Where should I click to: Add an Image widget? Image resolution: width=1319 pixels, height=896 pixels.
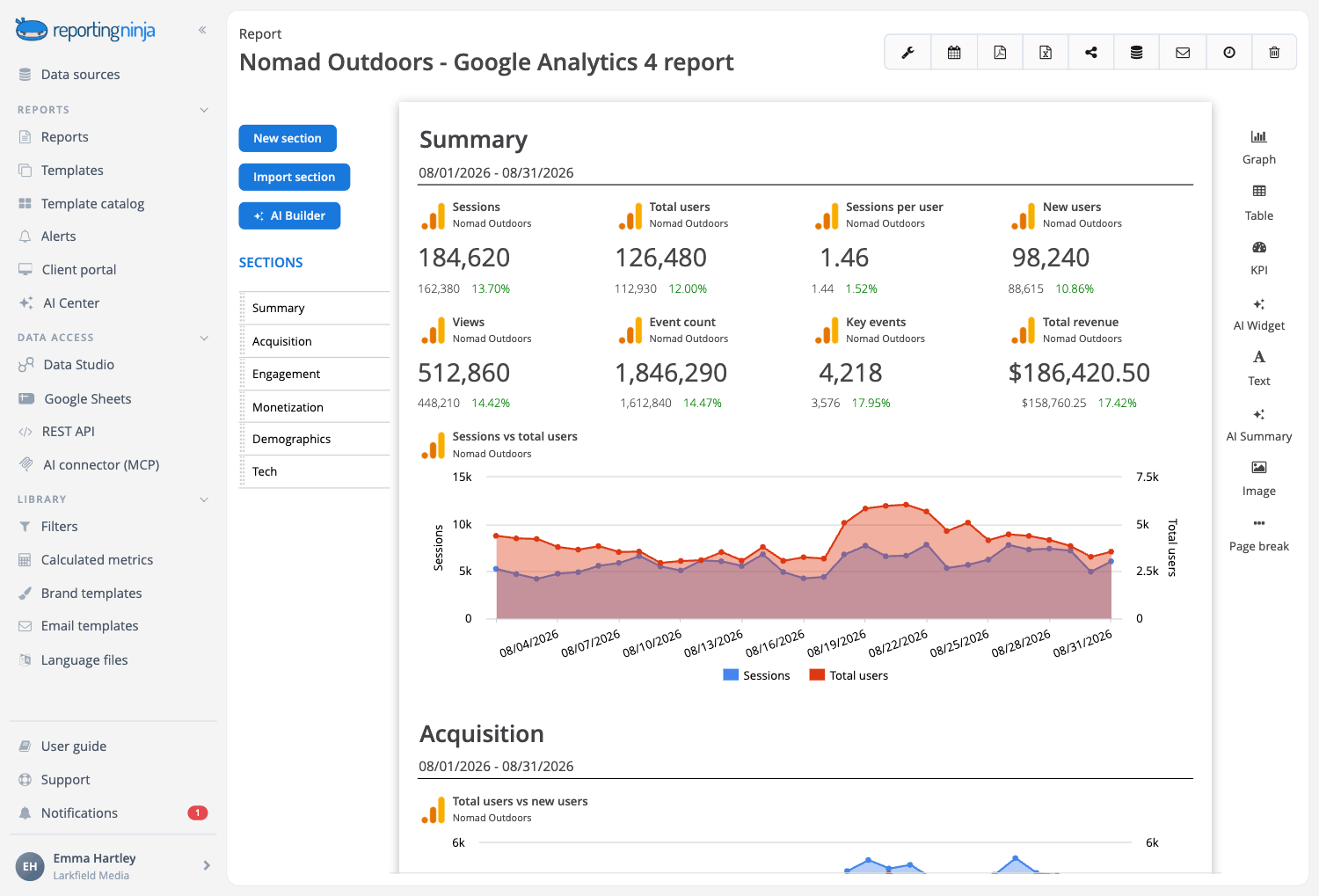click(1259, 478)
